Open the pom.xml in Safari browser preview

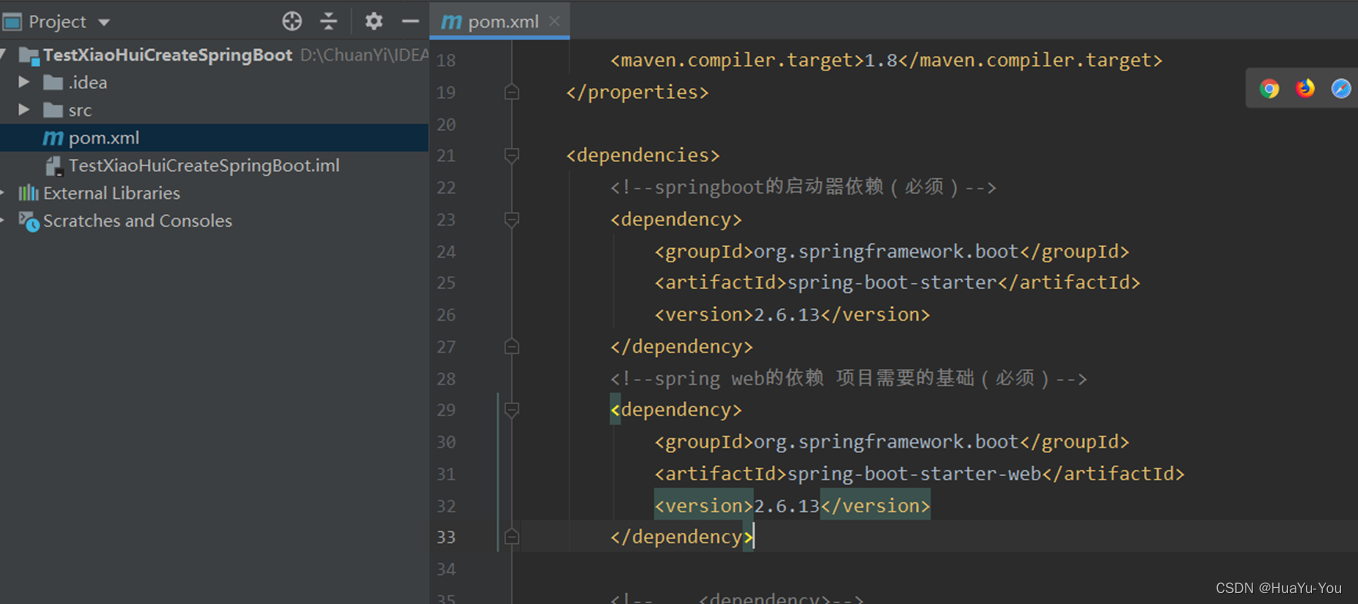(1339, 88)
